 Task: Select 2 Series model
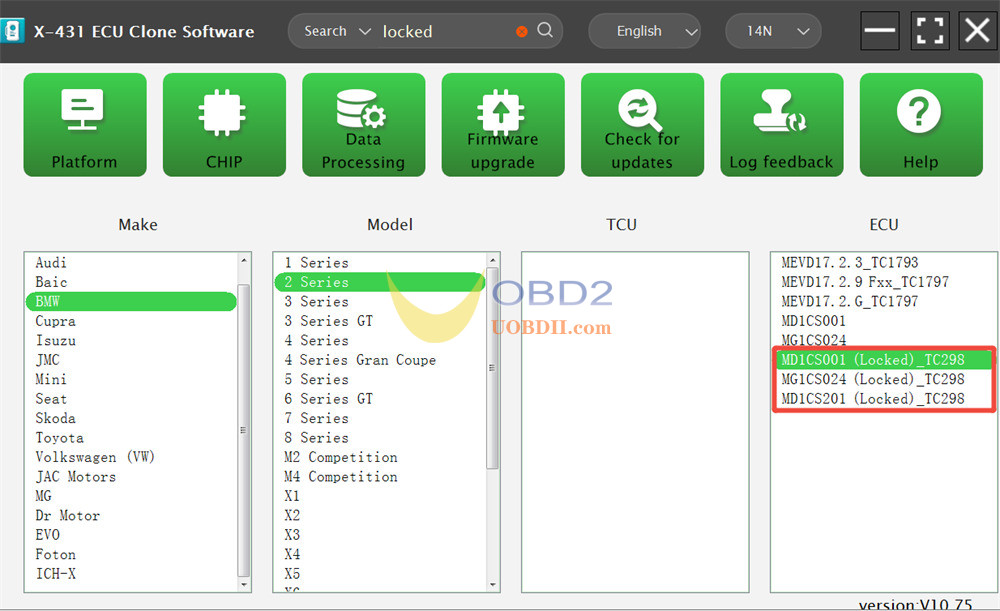tap(379, 282)
